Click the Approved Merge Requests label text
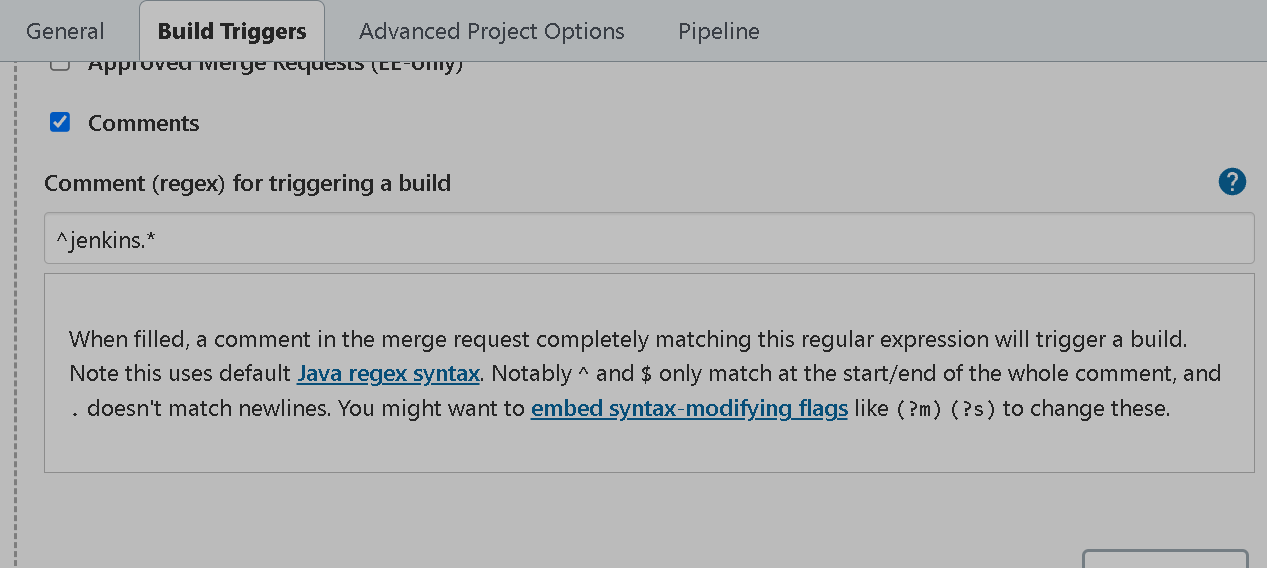This screenshot has height=568, width=1267. tap(276, 67)
